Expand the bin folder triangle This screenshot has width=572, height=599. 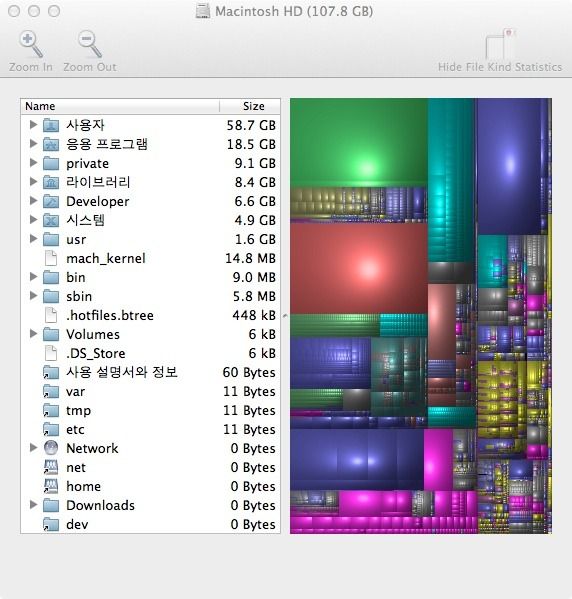(x=33, y=277)
